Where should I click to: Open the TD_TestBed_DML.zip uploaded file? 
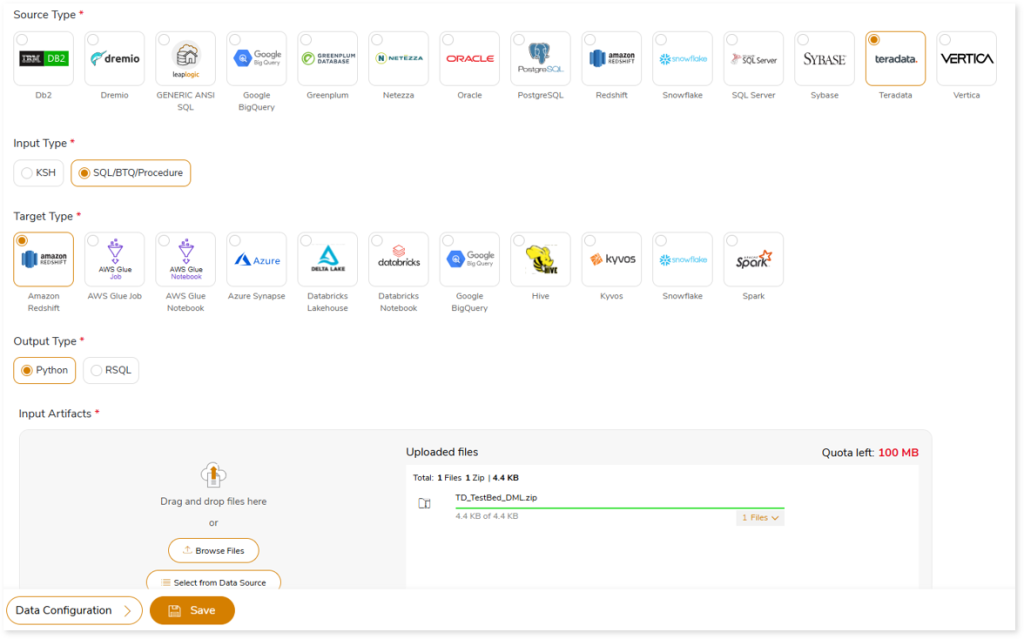tap(496, 497)
